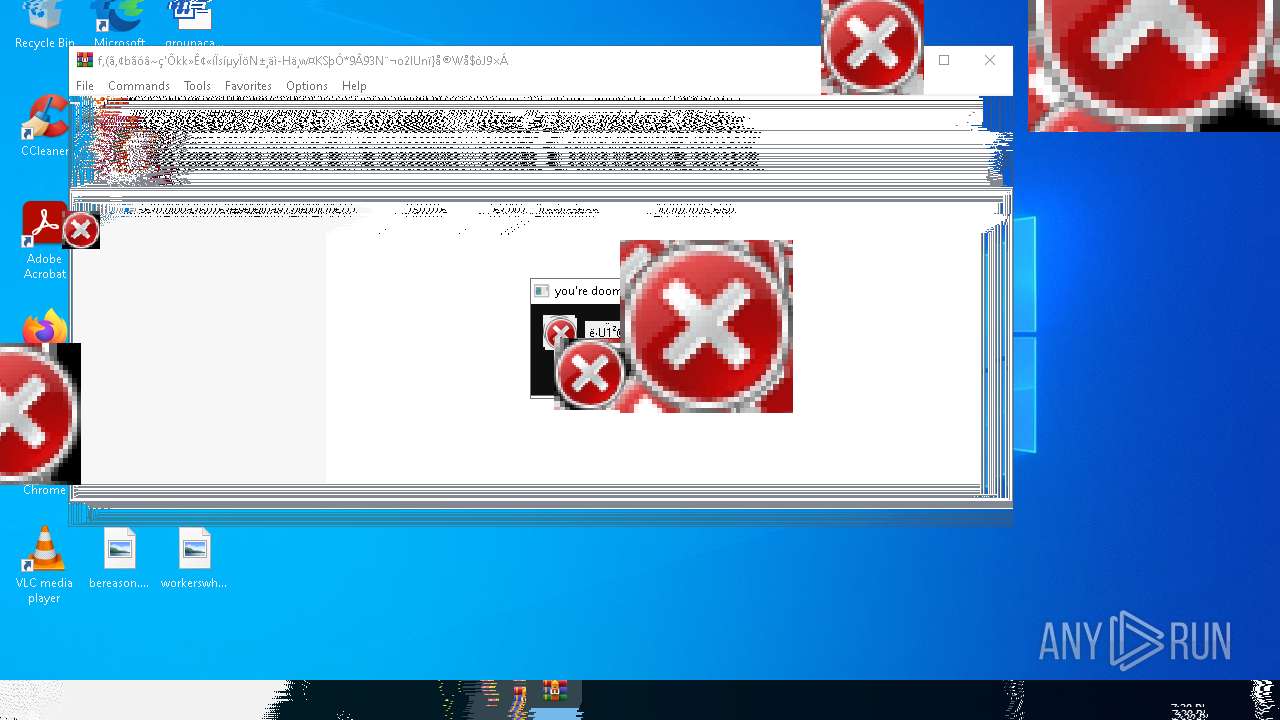The height and width of the screenshot is (720, 1280).
Task: Select the Adobe Acrobat desktop shortcut
Action: coord(44,240)
